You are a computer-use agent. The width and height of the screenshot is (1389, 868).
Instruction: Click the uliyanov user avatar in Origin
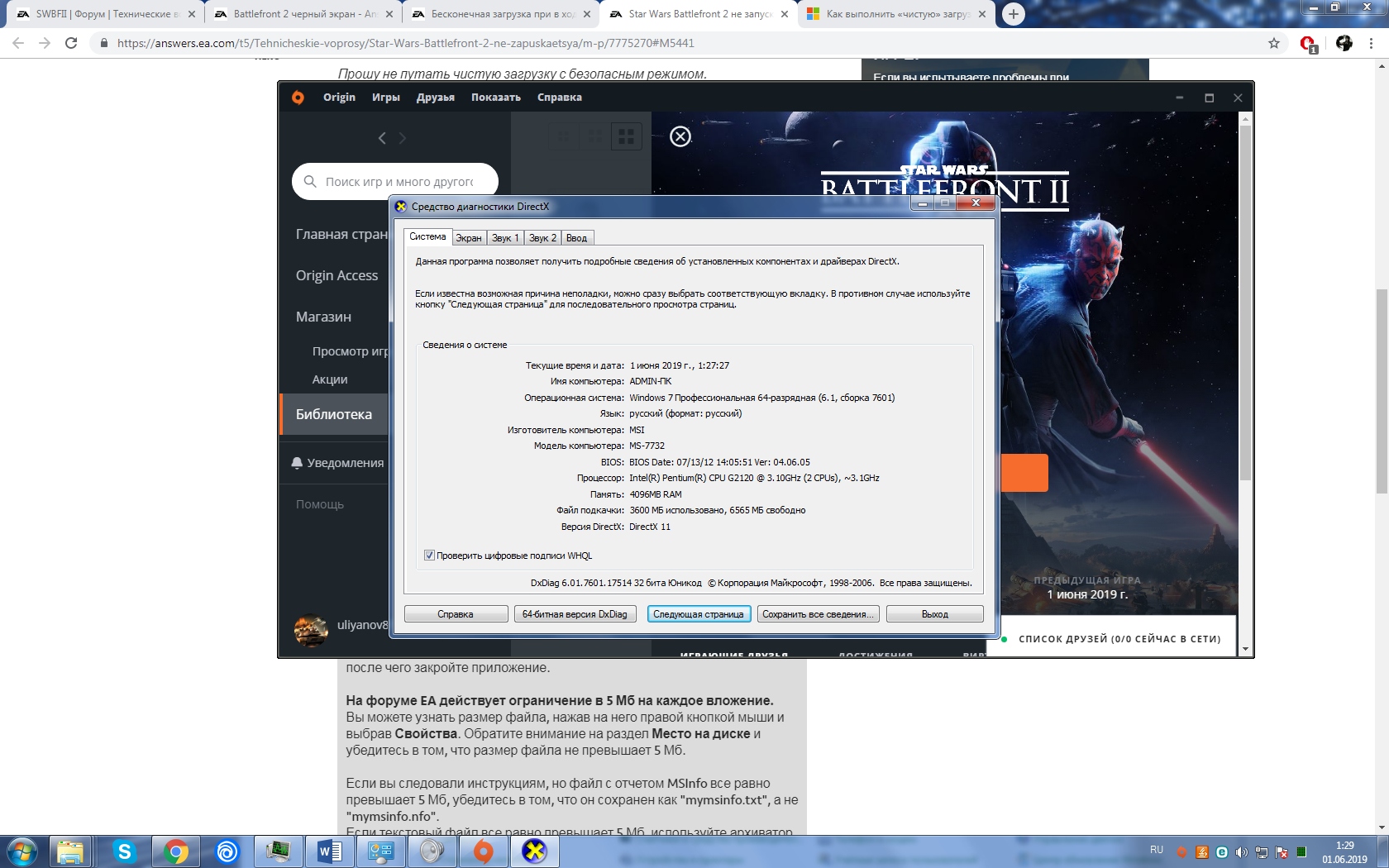click(x=311, y=630)
